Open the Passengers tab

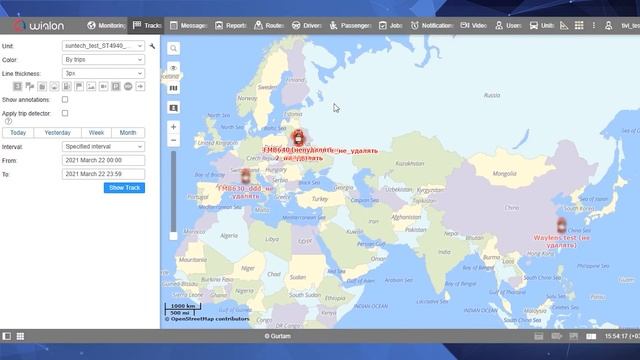coord(350,25)
